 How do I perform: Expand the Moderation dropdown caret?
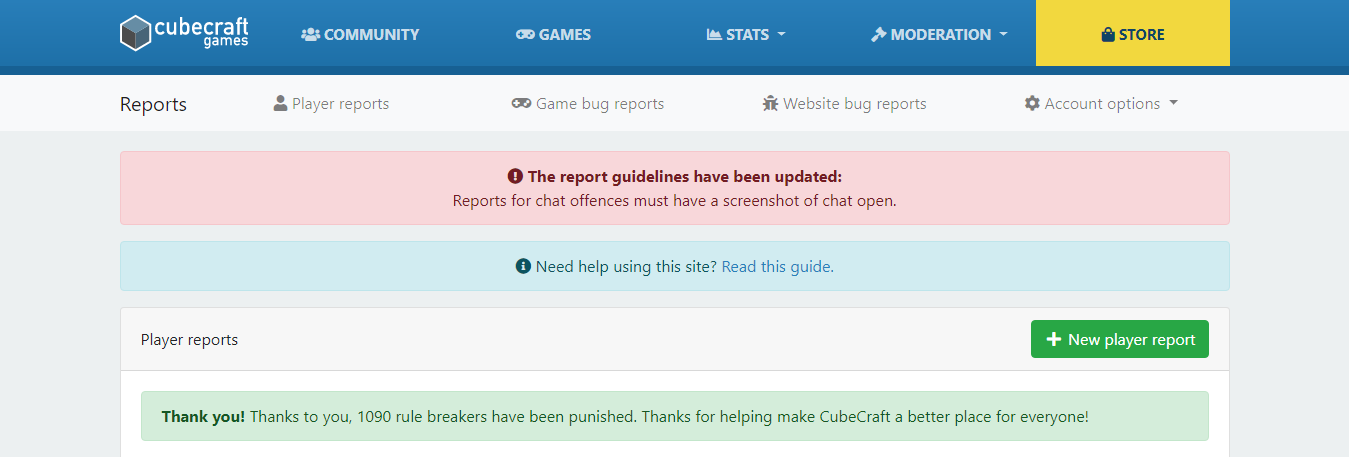coord(1002,34)
